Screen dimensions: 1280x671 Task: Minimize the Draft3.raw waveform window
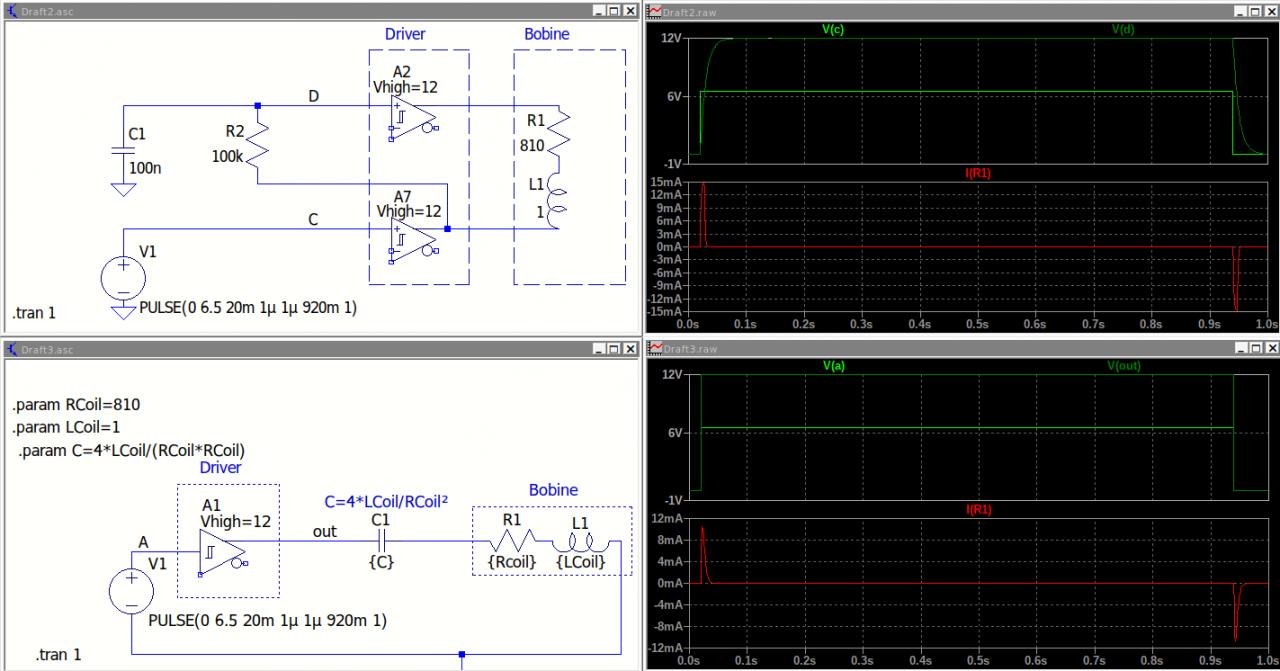pyautogui.click(x=1240, y=348)
